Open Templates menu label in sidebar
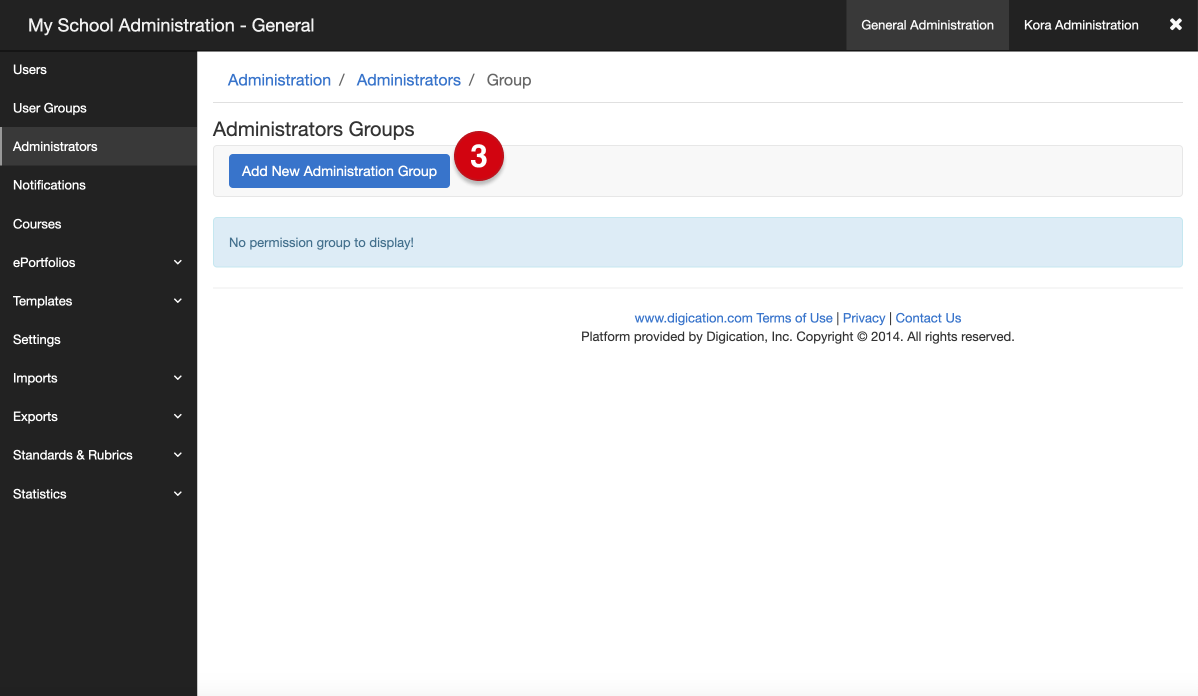The width and height of the screenshot is (1198, 696). [x=43, y=301]
